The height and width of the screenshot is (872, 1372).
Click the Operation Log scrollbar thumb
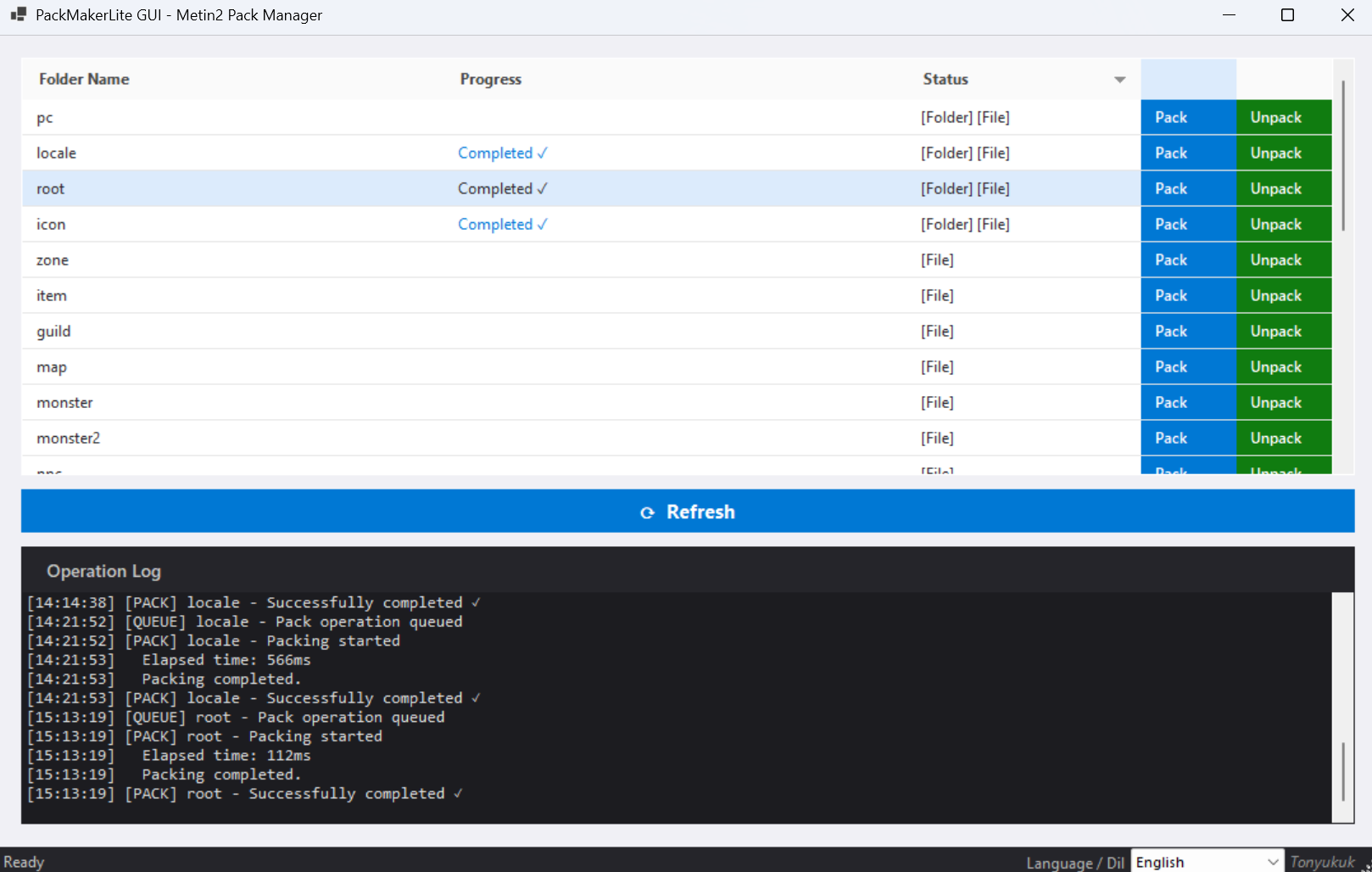1343,771
